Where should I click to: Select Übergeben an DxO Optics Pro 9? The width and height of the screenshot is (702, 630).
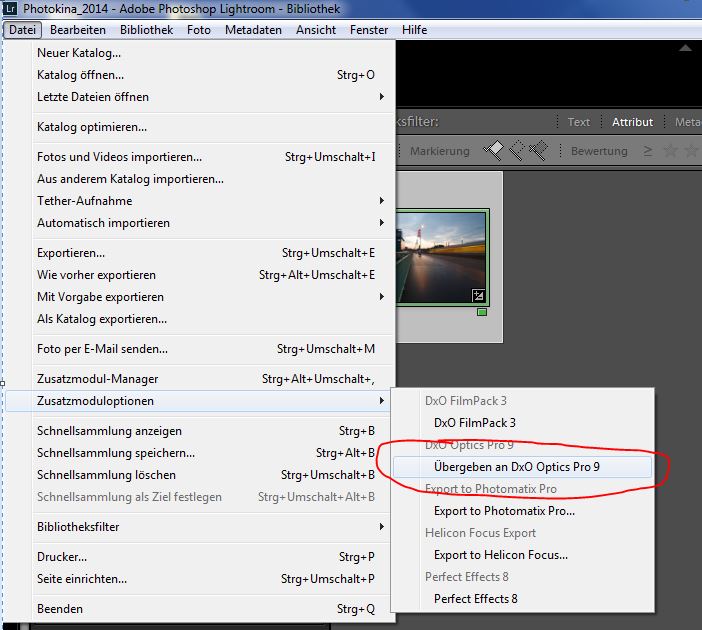(x=522, y=467)
